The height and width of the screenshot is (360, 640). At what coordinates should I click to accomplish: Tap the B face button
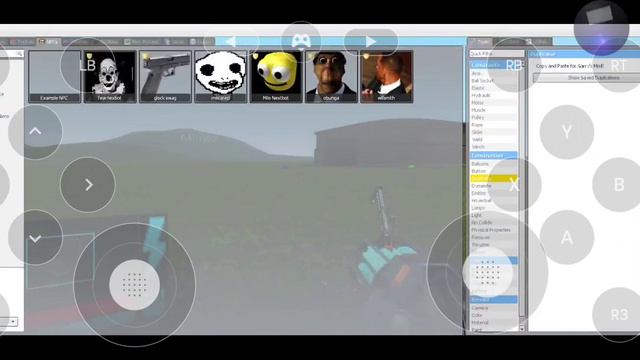pyautogui.click(x=619, y=184)
